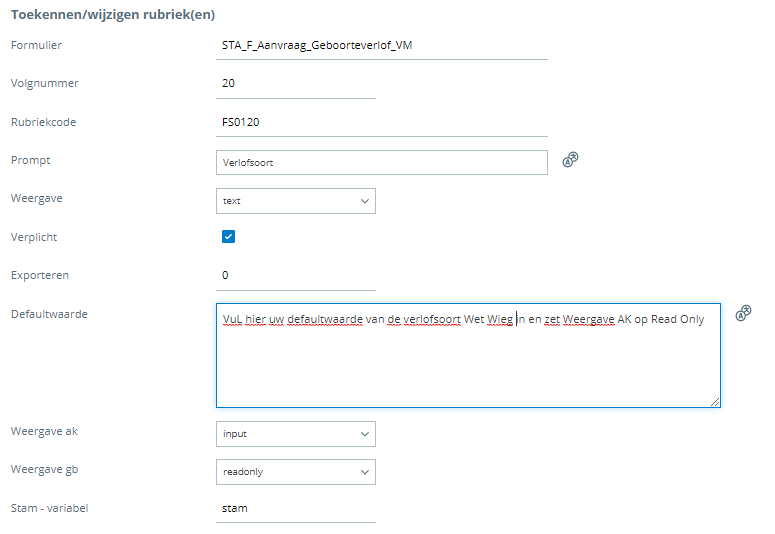
Task: Open the Weergave gb readonly dropdown
Action: (x=295, y=472)
